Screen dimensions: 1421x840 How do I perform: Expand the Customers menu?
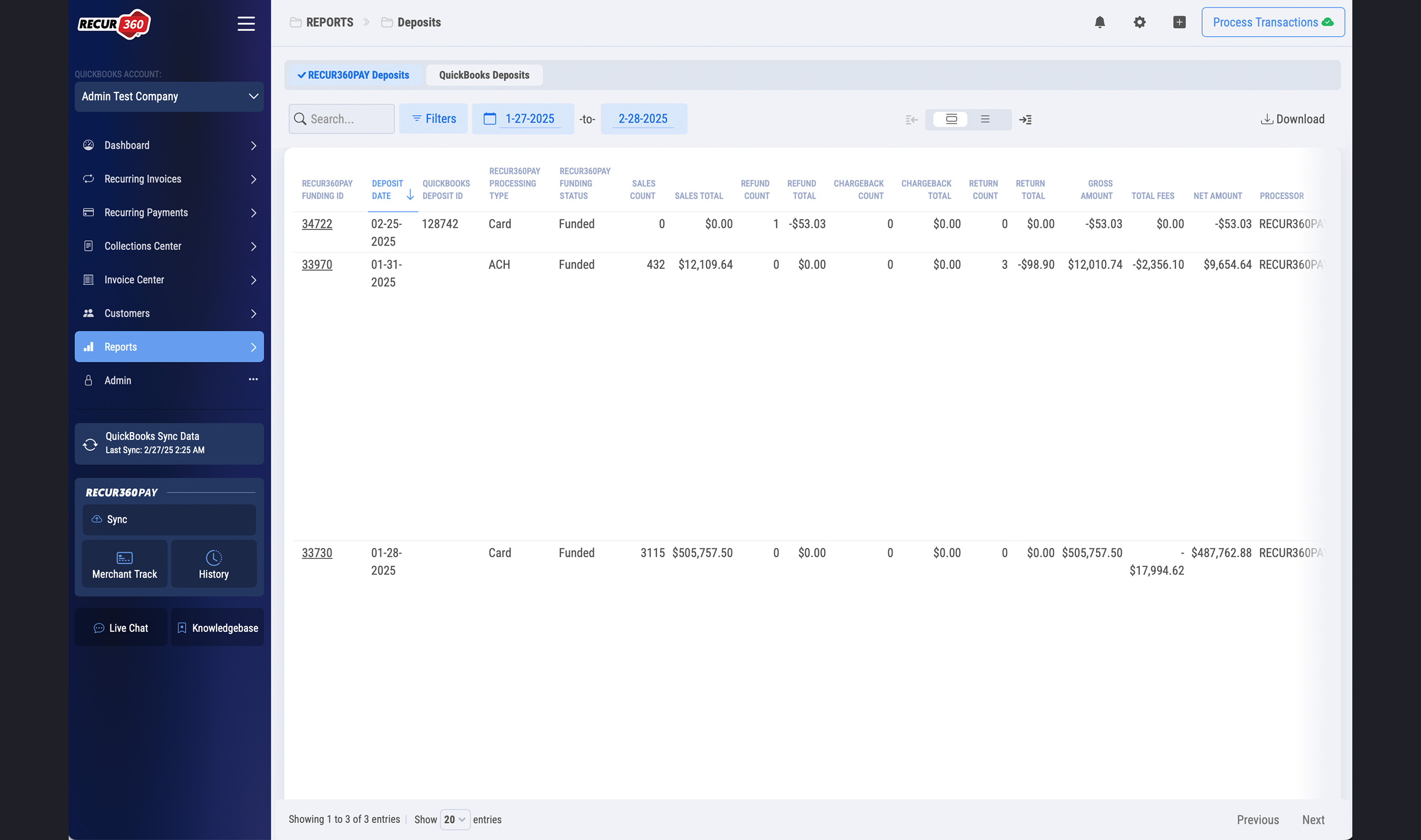254,314
